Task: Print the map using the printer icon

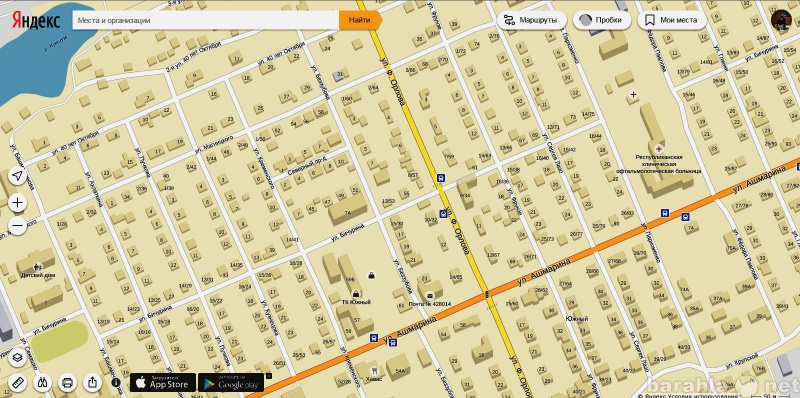Action: point(67,382)
